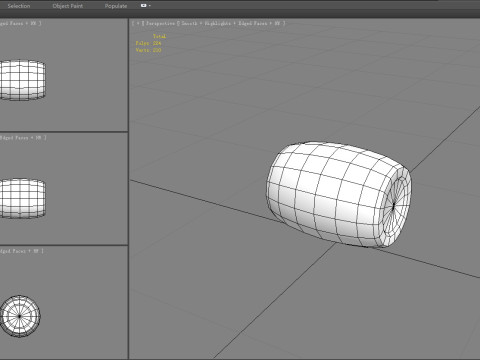Click the Polys count statistic
Image resolution: width=480 pixels, height=360 pixels.
coord(148,43)
